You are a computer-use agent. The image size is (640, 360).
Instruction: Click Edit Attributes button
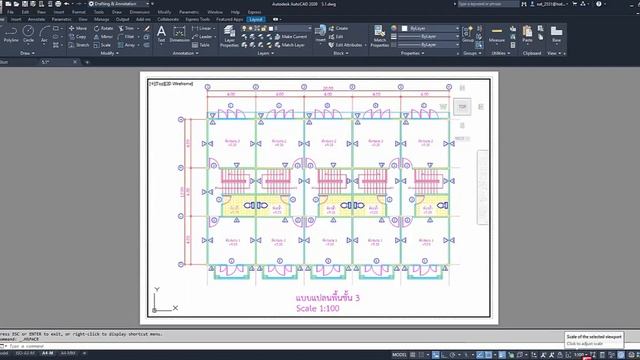345,45
